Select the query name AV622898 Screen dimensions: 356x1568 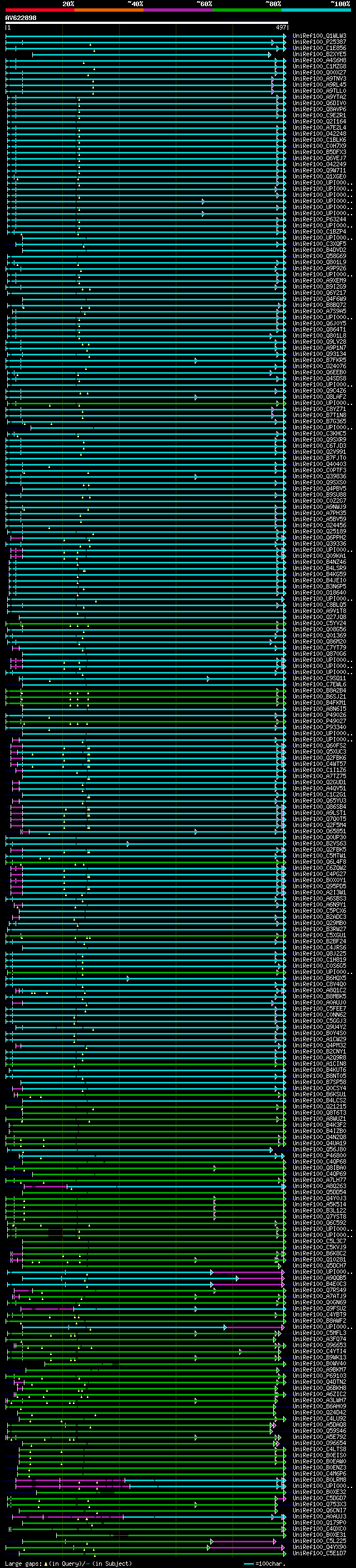click(x=21, y=18)
